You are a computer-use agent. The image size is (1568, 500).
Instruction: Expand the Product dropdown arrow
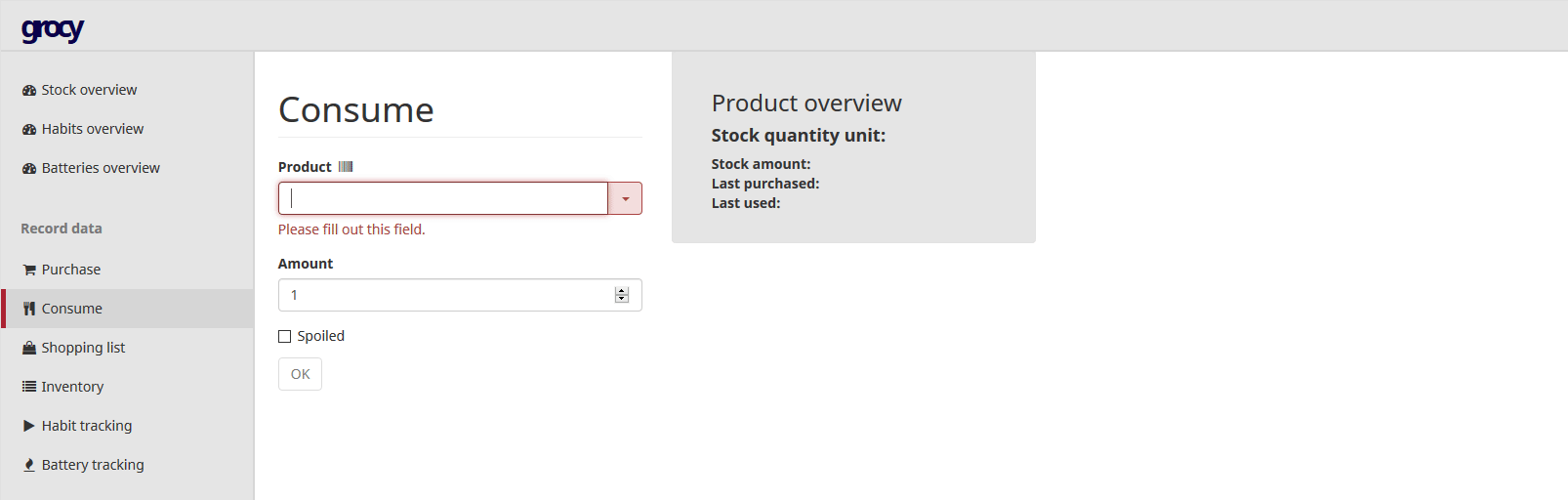click(x=625, y=198)
